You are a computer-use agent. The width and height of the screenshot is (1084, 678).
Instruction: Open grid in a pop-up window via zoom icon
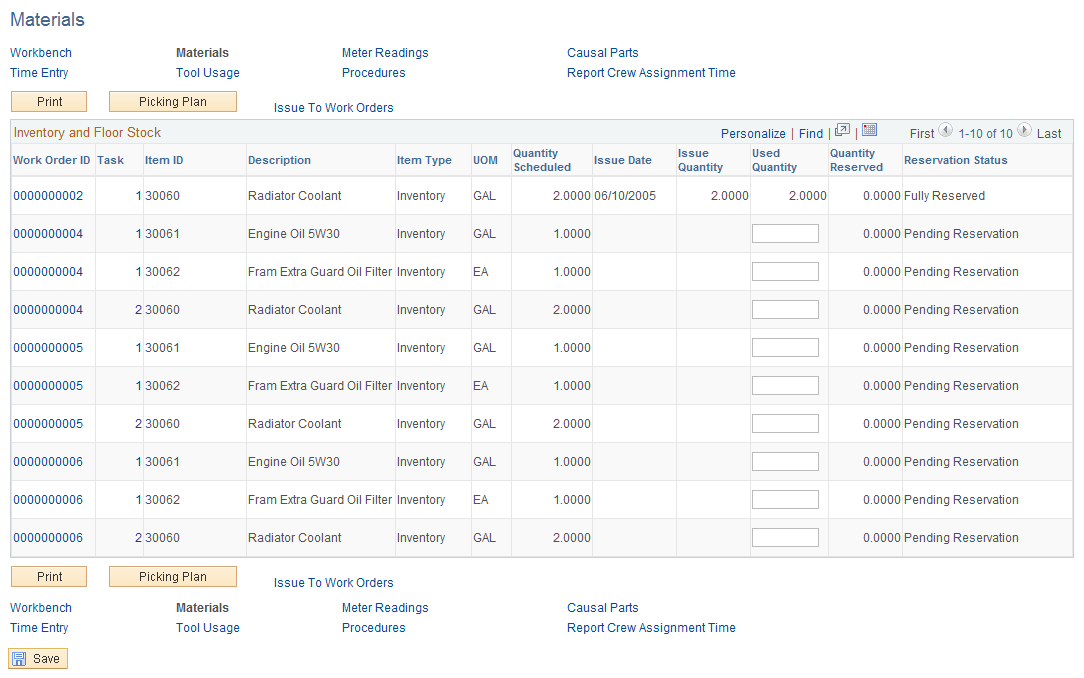[x=843, y=131]
